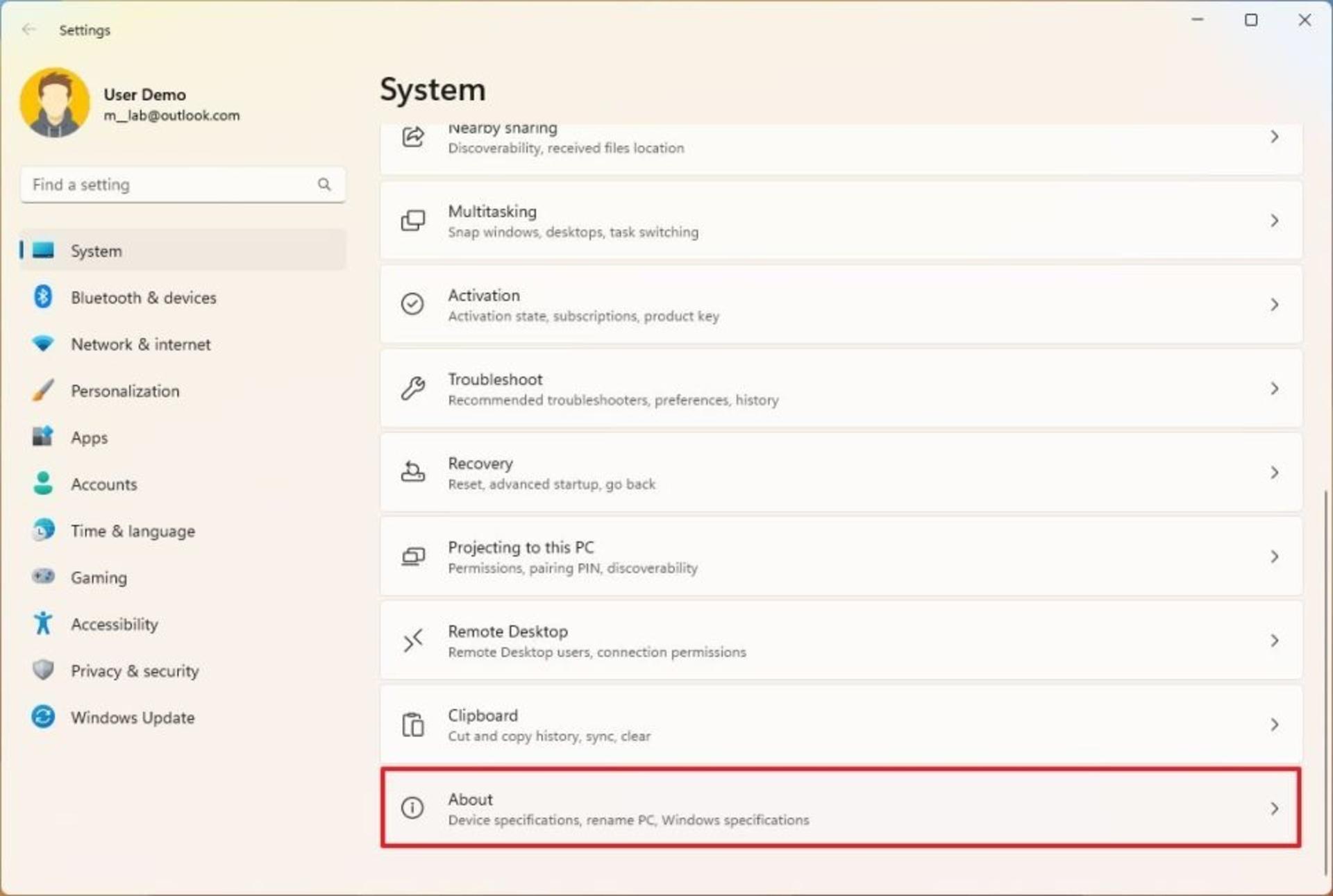Switch to Personalization settings
Viewport: 1333px width, 896px height.
click(x=183, y=390)
